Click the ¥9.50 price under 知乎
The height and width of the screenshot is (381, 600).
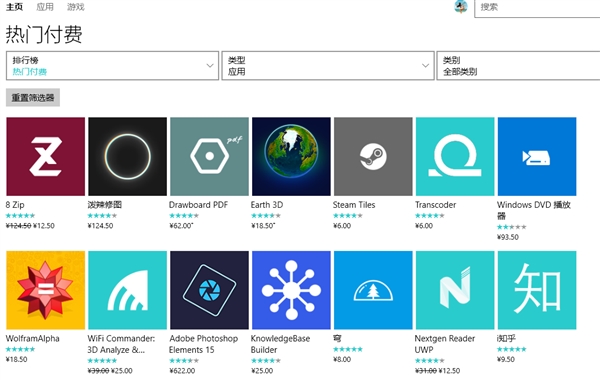pos(505,359)
